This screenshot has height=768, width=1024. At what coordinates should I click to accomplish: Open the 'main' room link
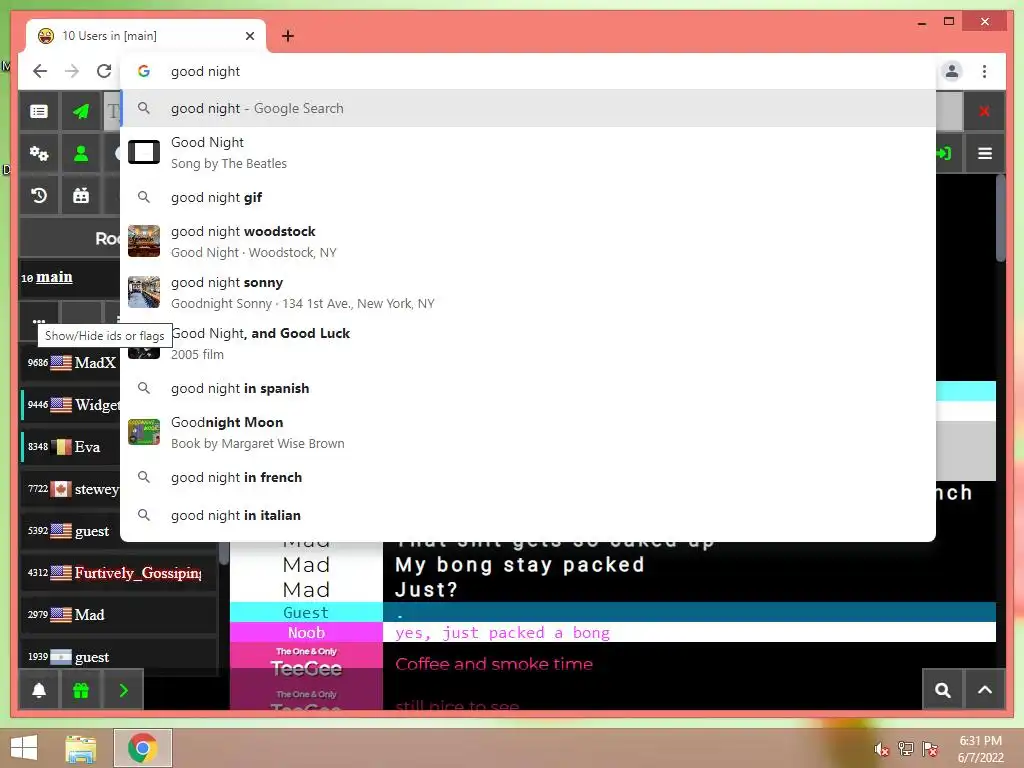54,277
